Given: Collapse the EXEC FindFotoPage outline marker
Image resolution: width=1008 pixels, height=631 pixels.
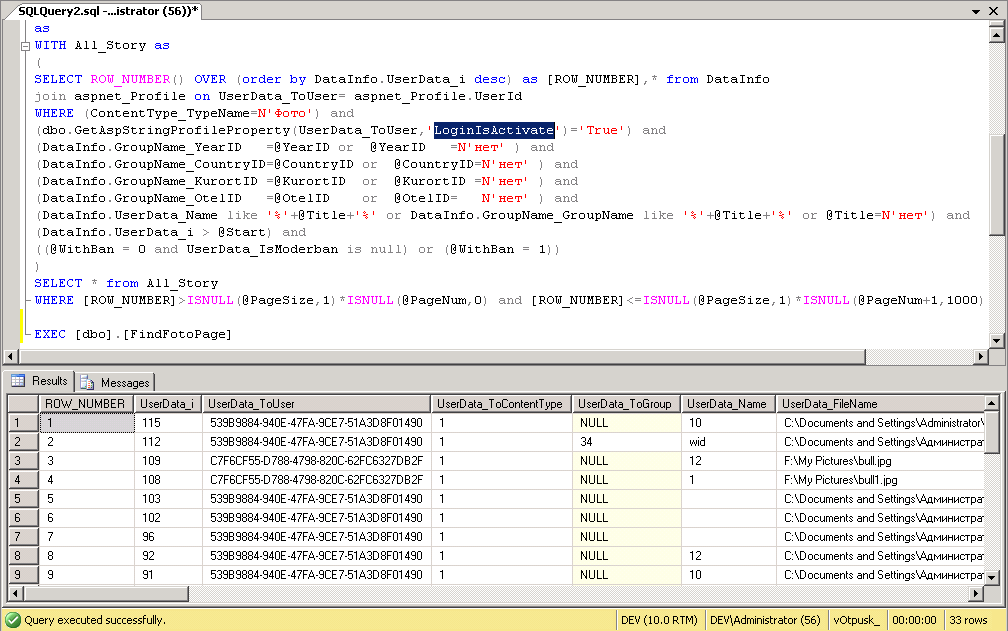Looking at the screenshot, I should click(26, 334).
